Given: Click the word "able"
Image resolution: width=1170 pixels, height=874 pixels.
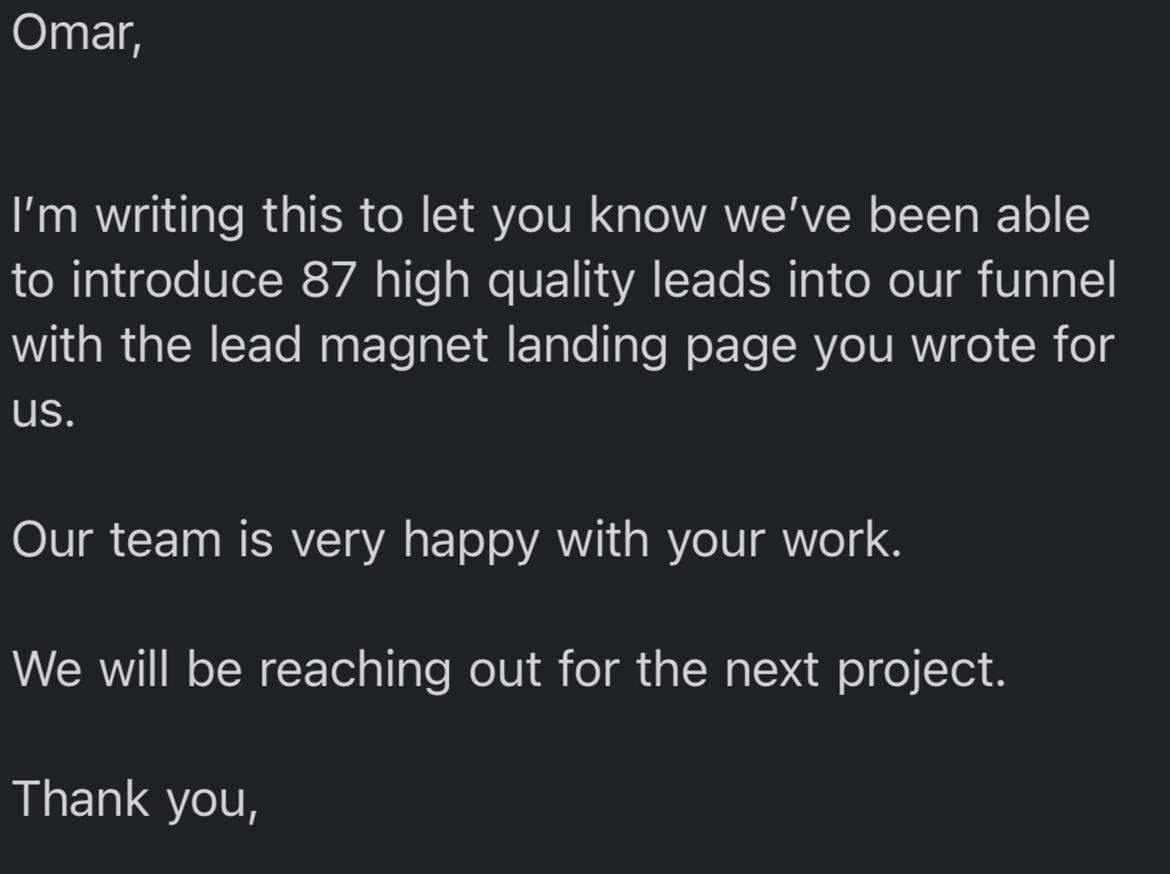Looking at the screenshot, I should tap(1043, 216).
